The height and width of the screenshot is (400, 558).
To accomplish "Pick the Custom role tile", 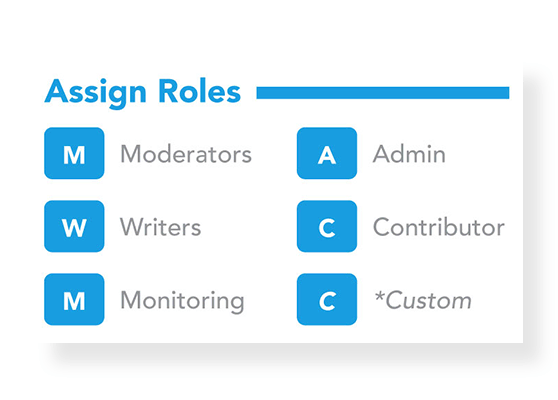I will click(327, 299).
